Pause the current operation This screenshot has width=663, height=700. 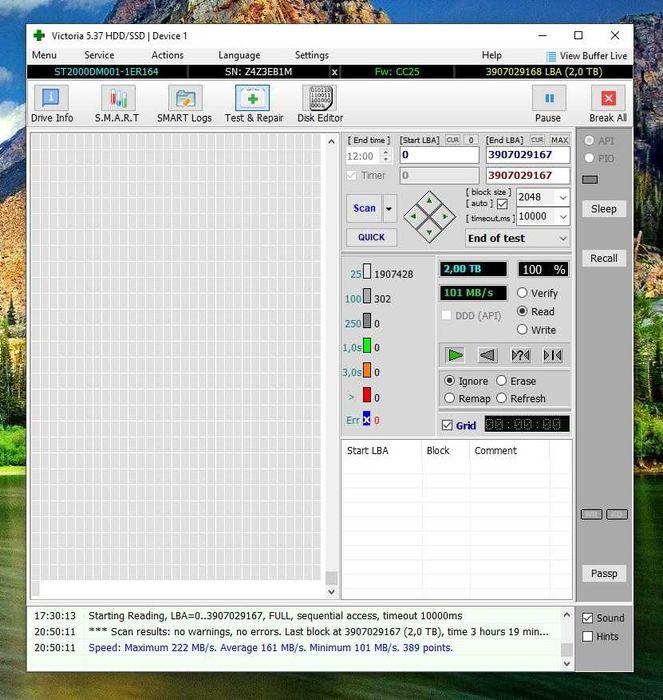[549, 98]
